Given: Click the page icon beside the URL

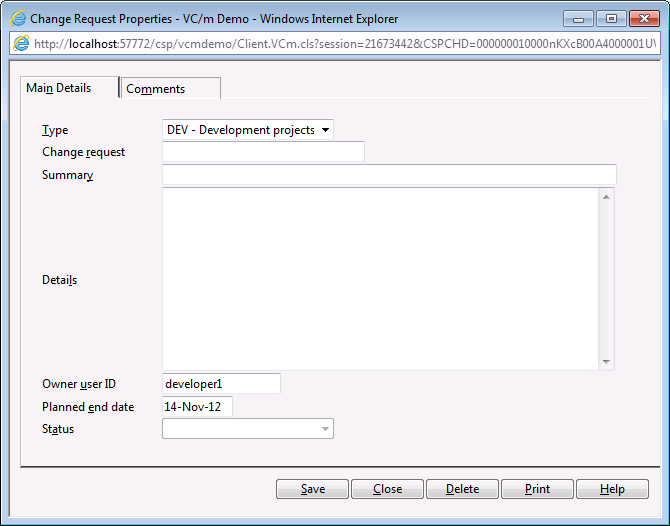Looking at the screenshot, I should click(21, 43).
